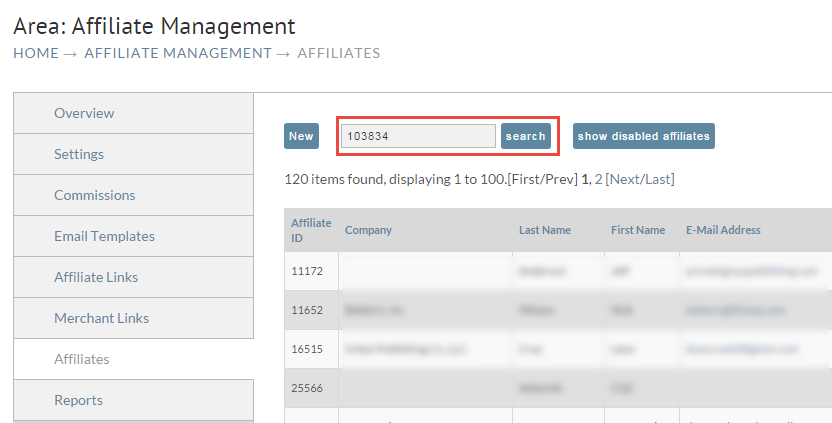
Task: Open the Reports sidebar item
Action: [134, 400]
